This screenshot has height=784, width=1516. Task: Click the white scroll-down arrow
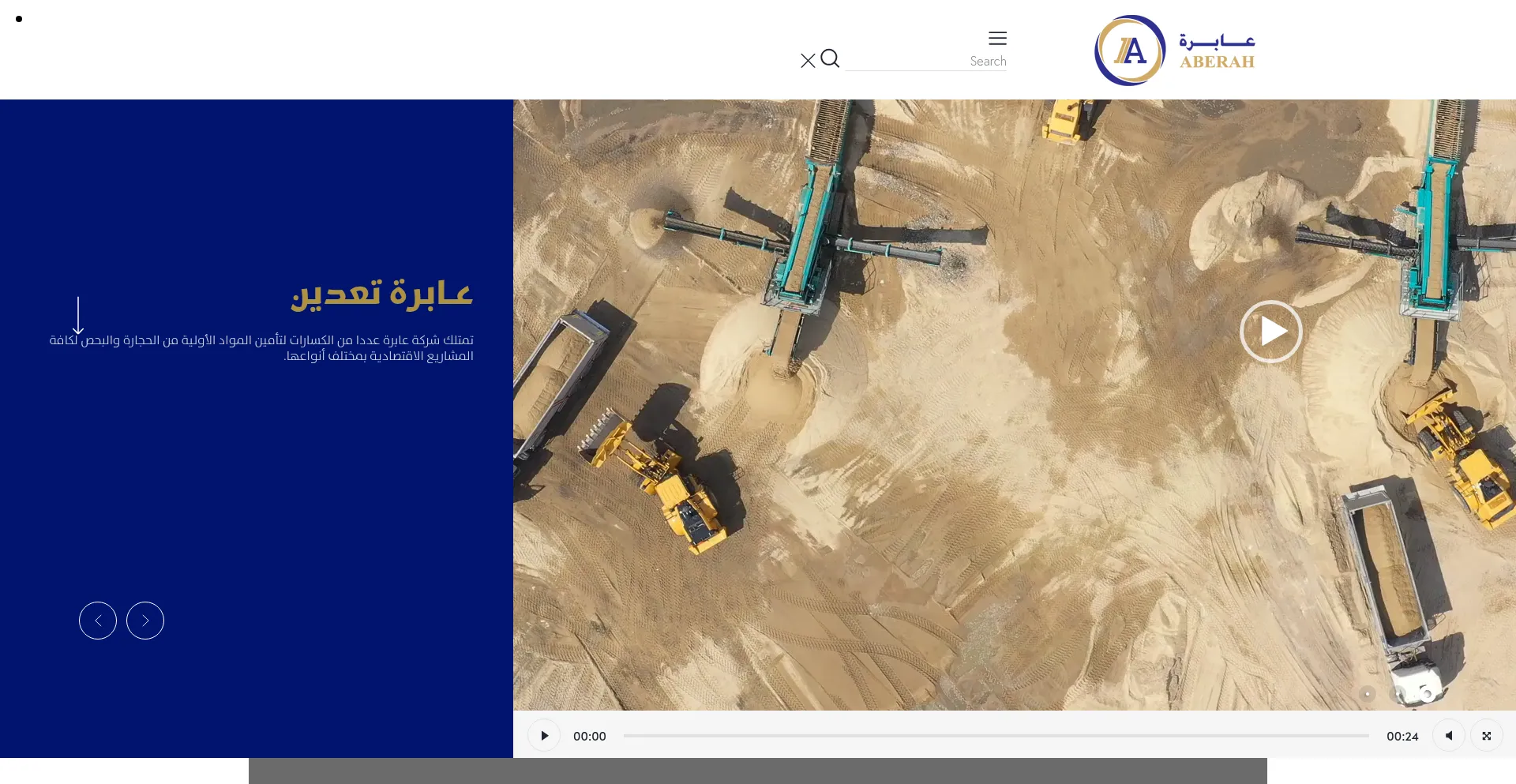click(x=78, y=316)
